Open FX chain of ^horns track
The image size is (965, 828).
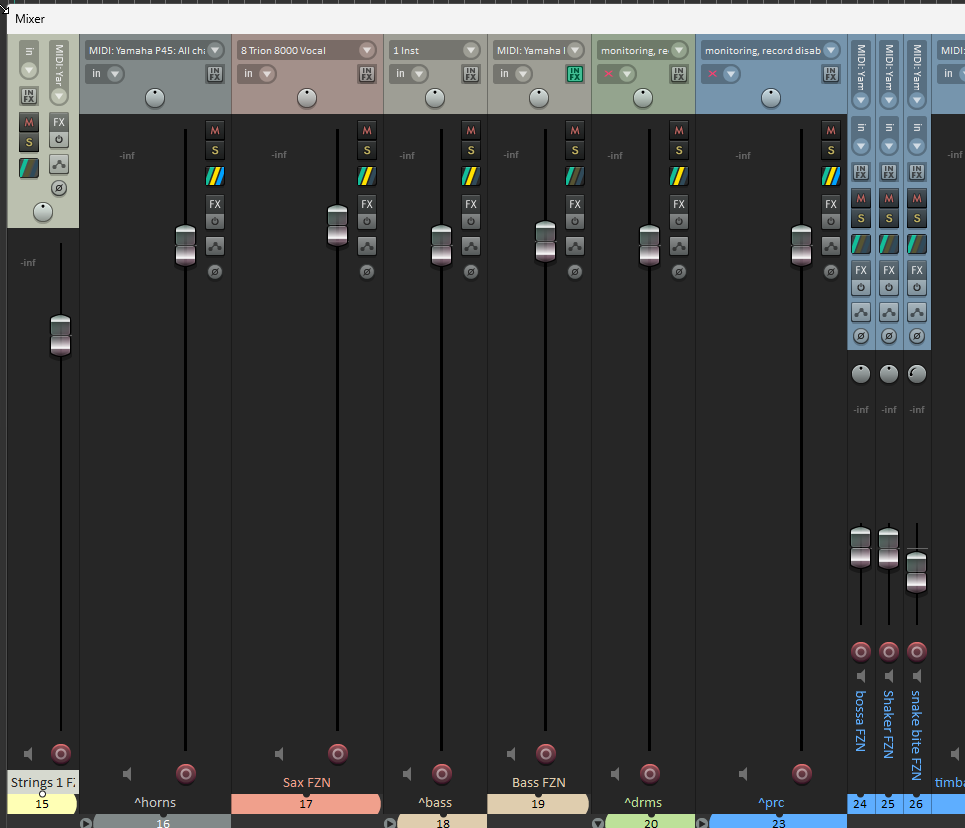click(215, 204)
